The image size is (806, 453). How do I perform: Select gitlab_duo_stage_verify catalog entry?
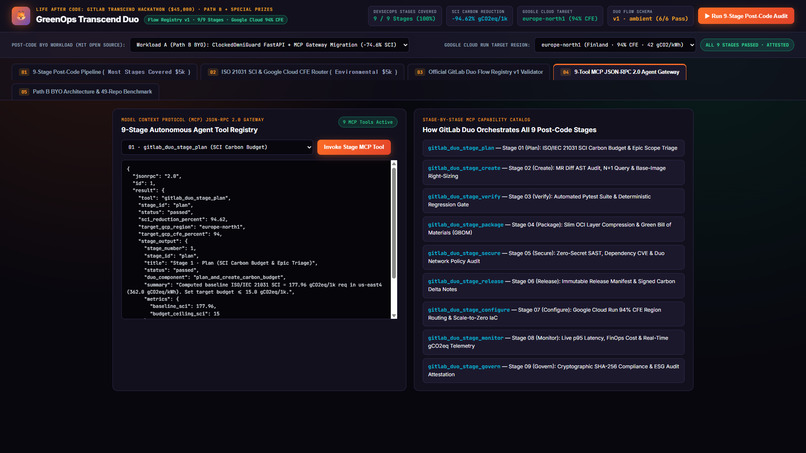[553, 201]
